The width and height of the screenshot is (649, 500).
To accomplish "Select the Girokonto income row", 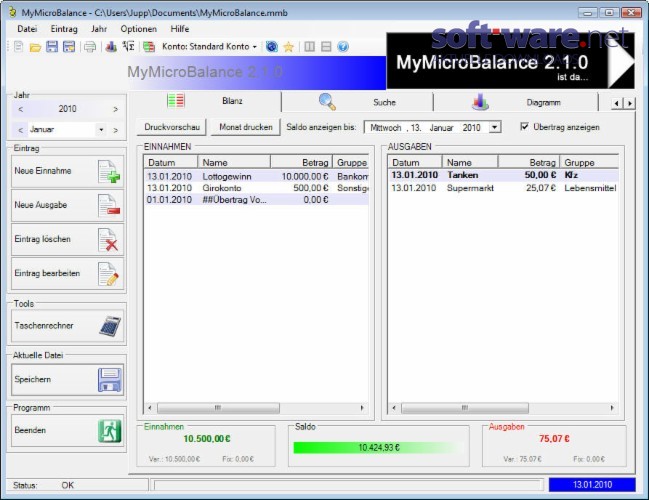I will point(256,188).
